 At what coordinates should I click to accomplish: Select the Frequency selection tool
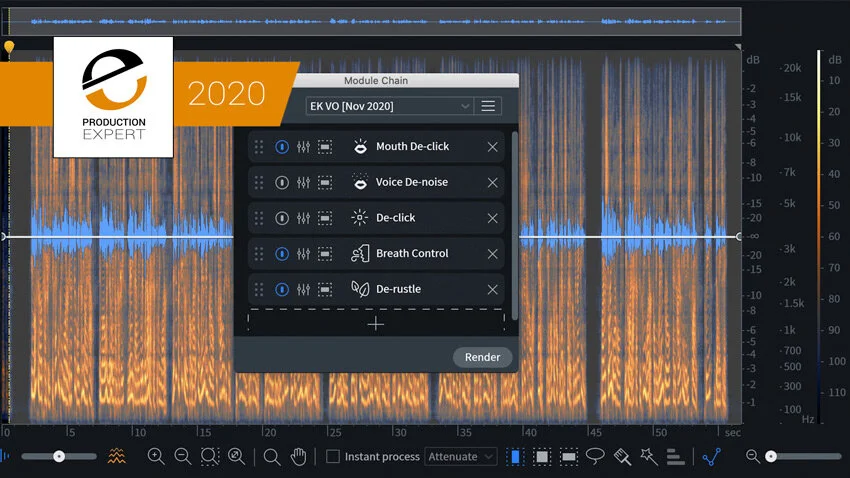coord(568,457)
